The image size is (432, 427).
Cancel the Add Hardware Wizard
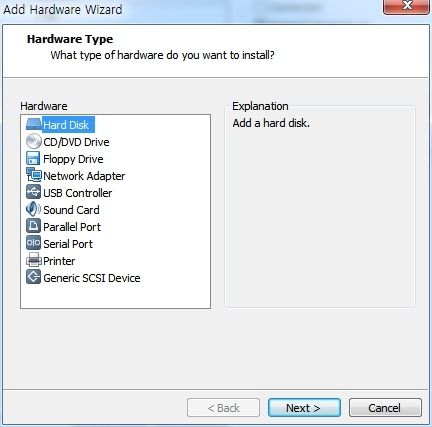[385, 407]
